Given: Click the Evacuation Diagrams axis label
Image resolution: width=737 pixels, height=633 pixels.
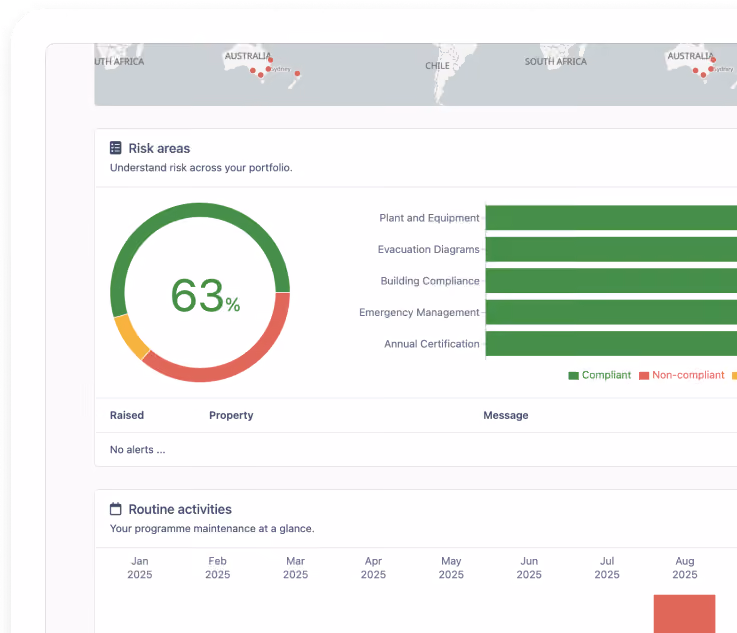Looking at the screenshot, I should pos(429,250).
